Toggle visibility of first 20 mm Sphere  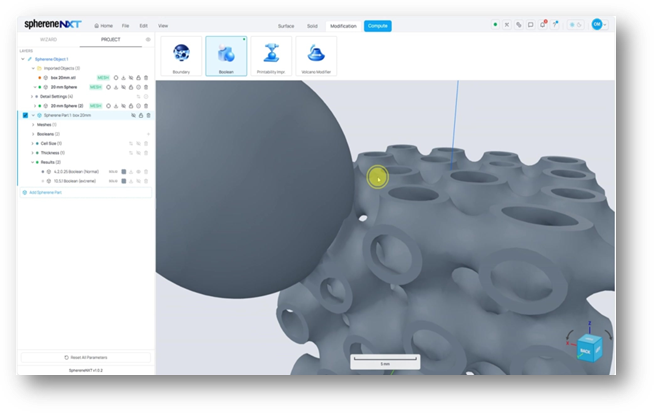(x=123, y=87)
